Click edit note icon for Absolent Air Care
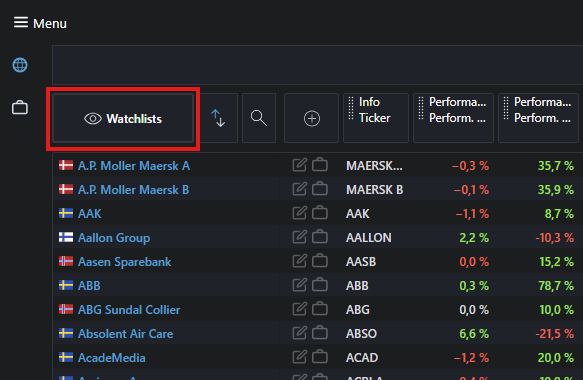 pyautogui.click(x=300, y=333)
